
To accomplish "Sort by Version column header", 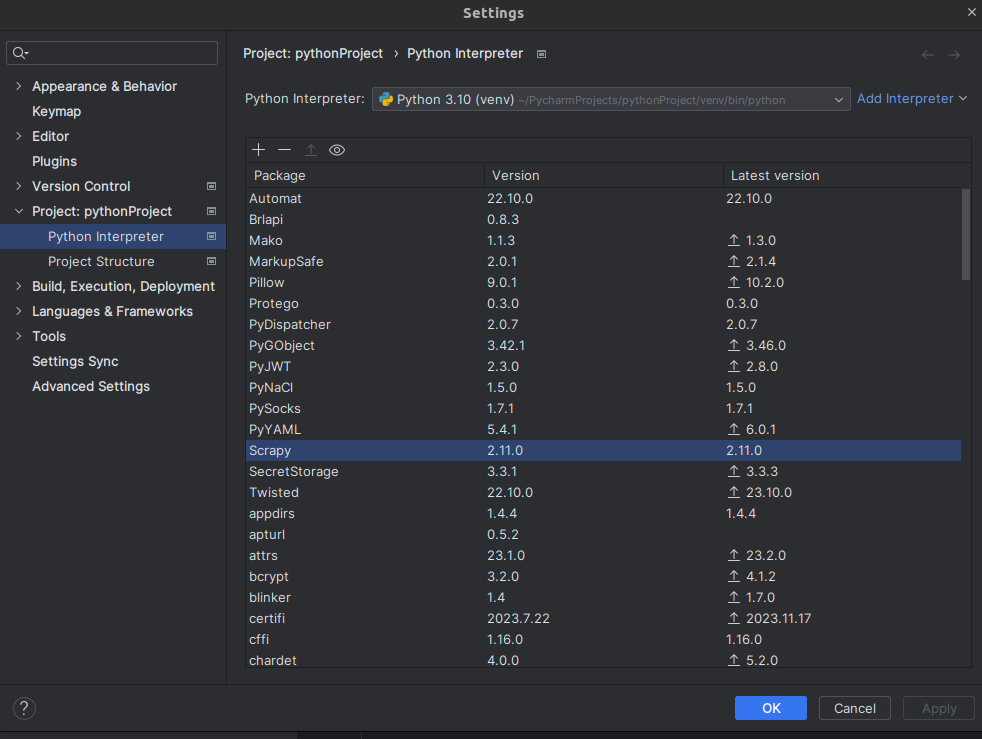I will [604, 175].
